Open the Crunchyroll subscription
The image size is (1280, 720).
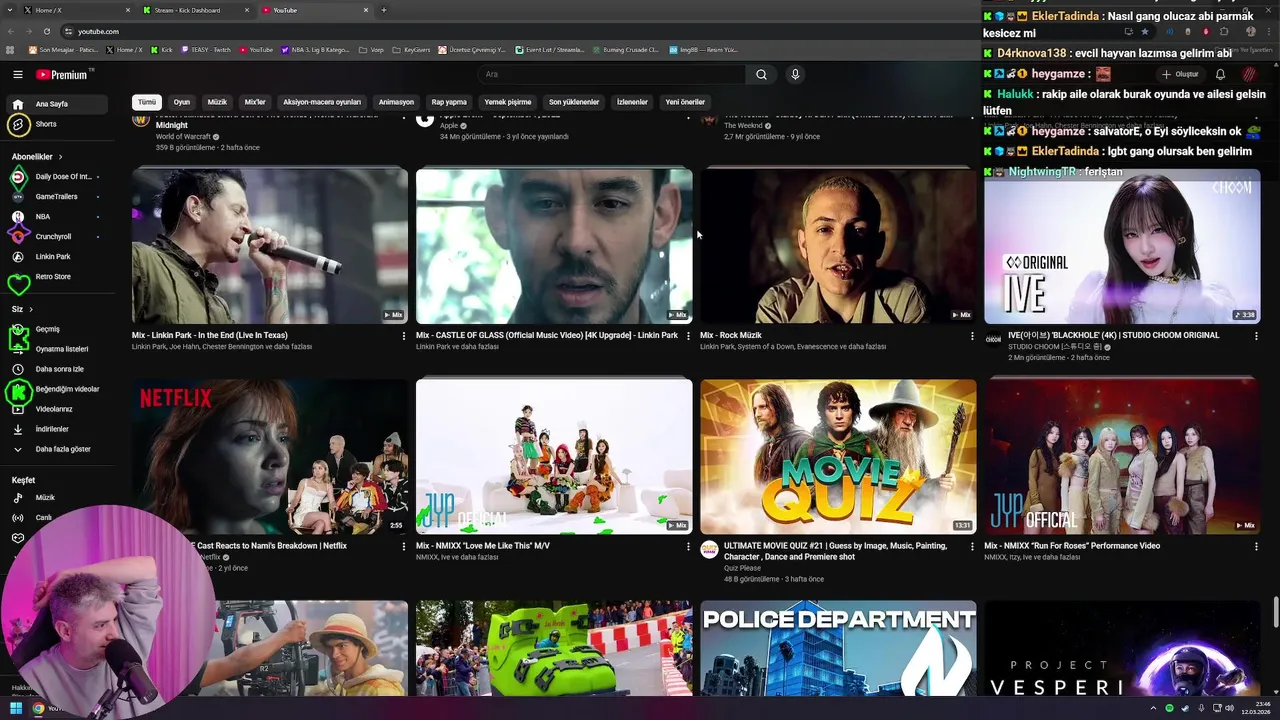(x=55, y=236)
